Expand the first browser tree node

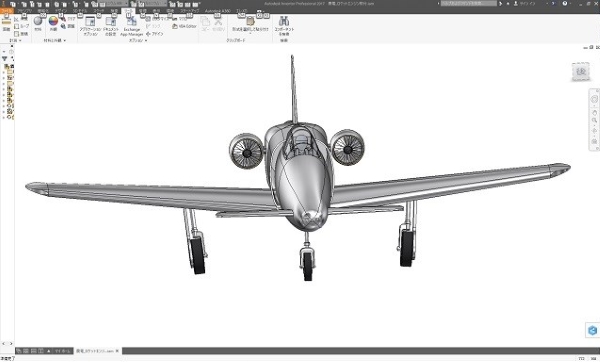click(x=4, y=72)
